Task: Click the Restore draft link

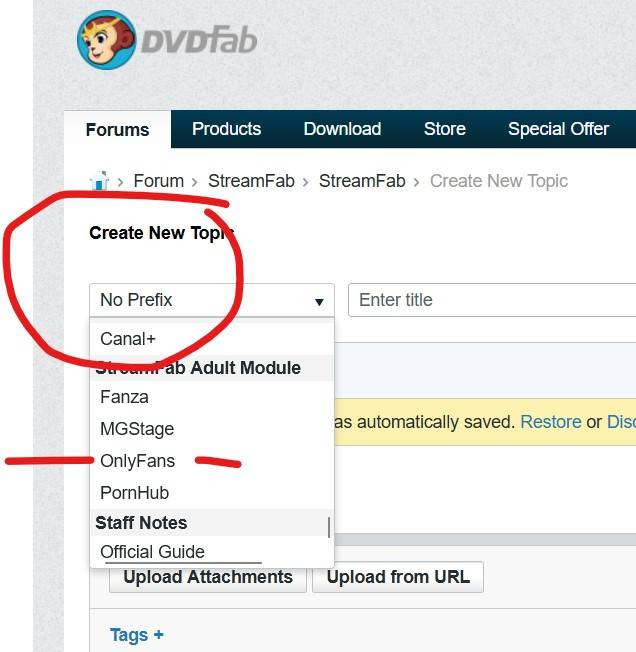Action: [550, 422]
